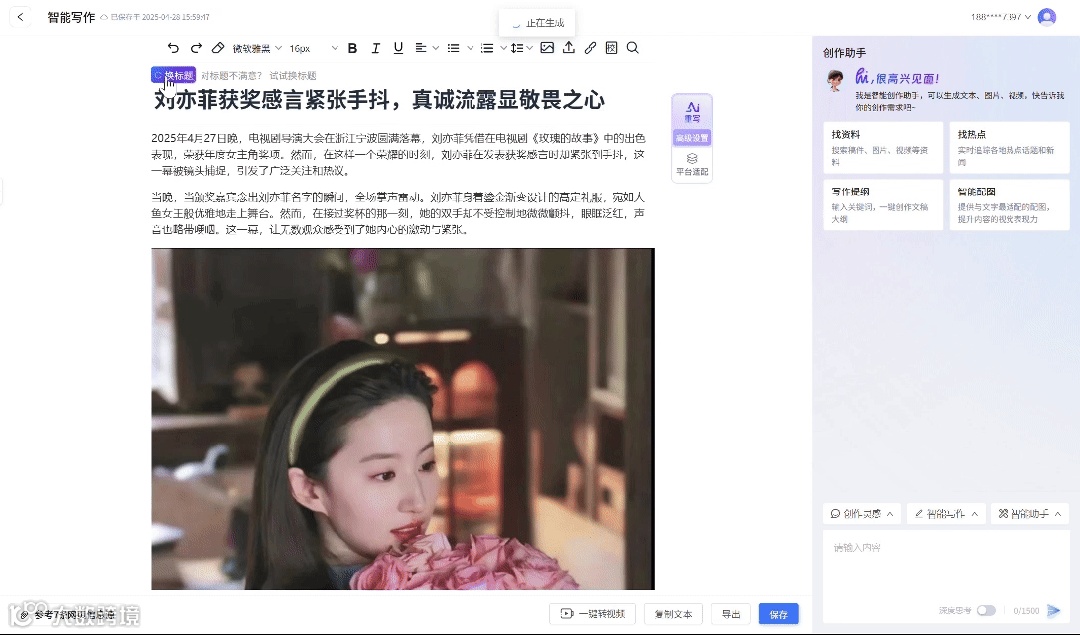The width and height of the screenshot is (1080, 635).
Task: Open the 找资料 card
Action: point(883,148)
